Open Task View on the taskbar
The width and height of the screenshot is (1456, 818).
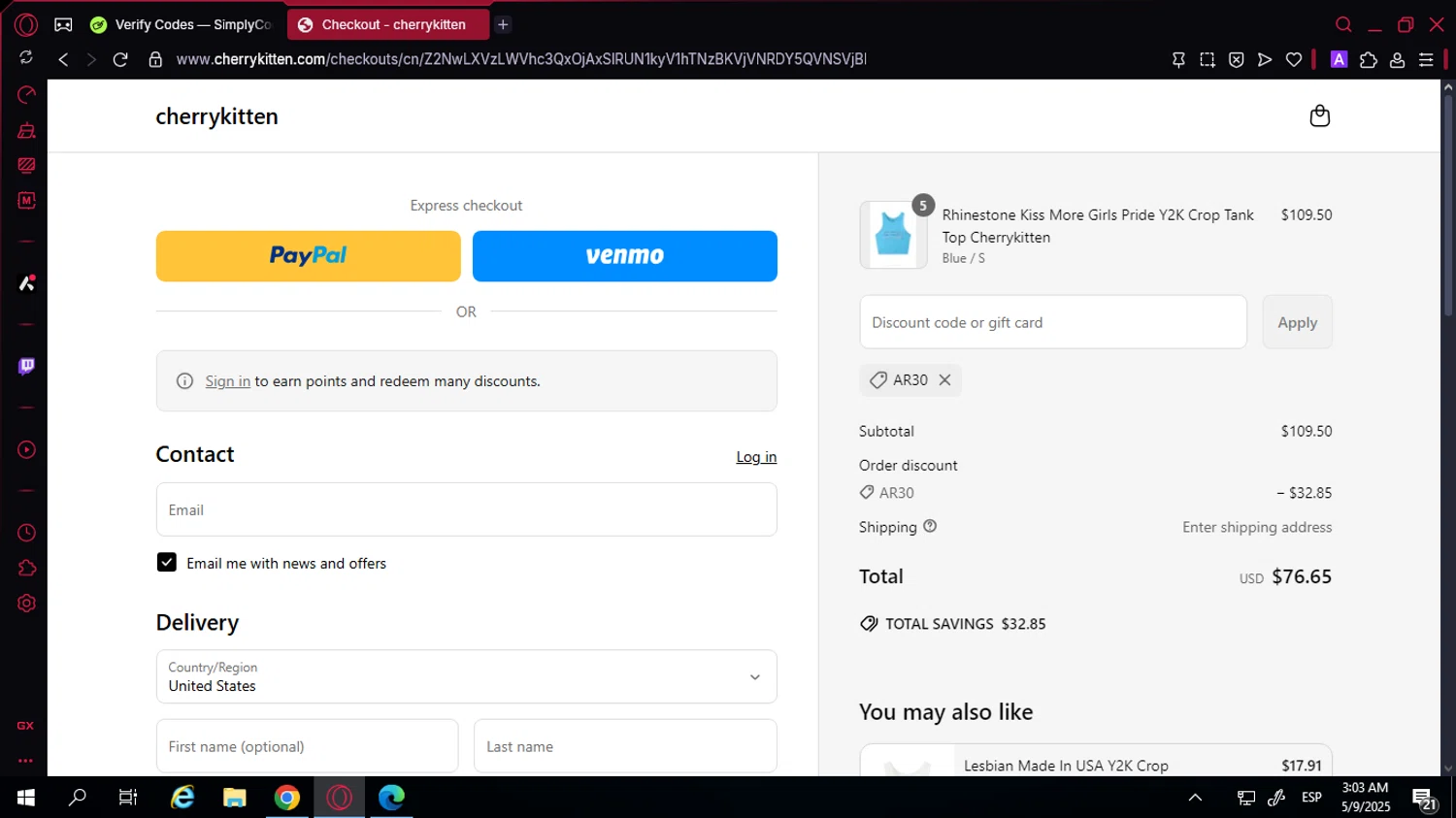[x=128, y=798]
